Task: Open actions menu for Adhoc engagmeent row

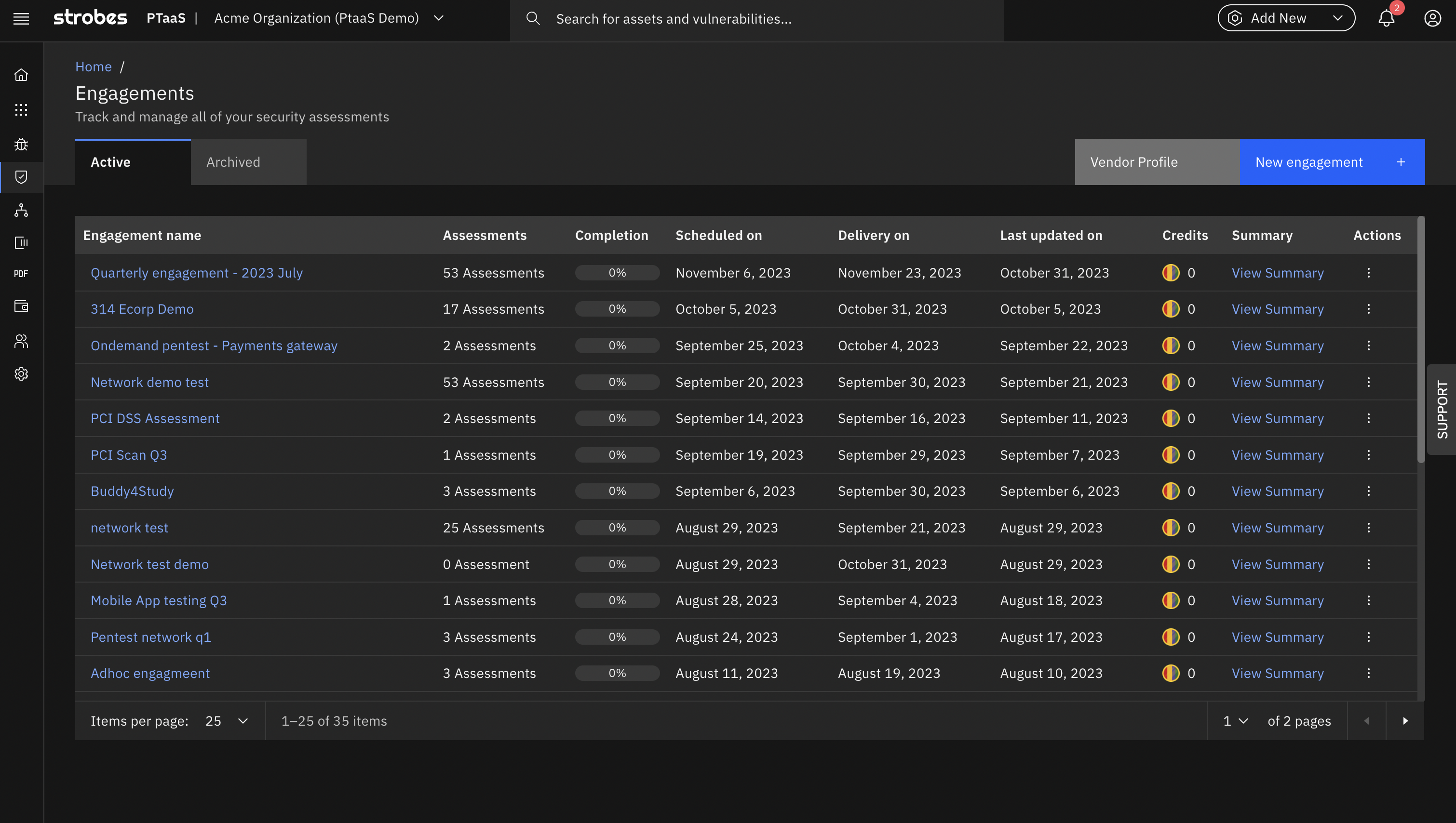Action: (x=1368, y=673)
